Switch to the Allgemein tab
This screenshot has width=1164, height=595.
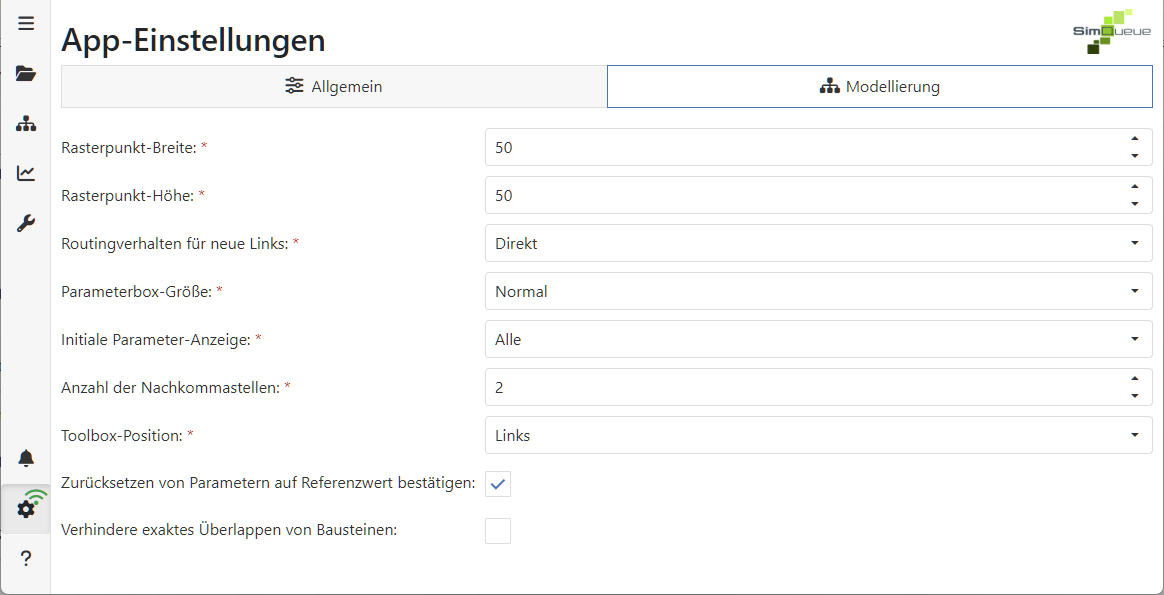coord(334,86)
